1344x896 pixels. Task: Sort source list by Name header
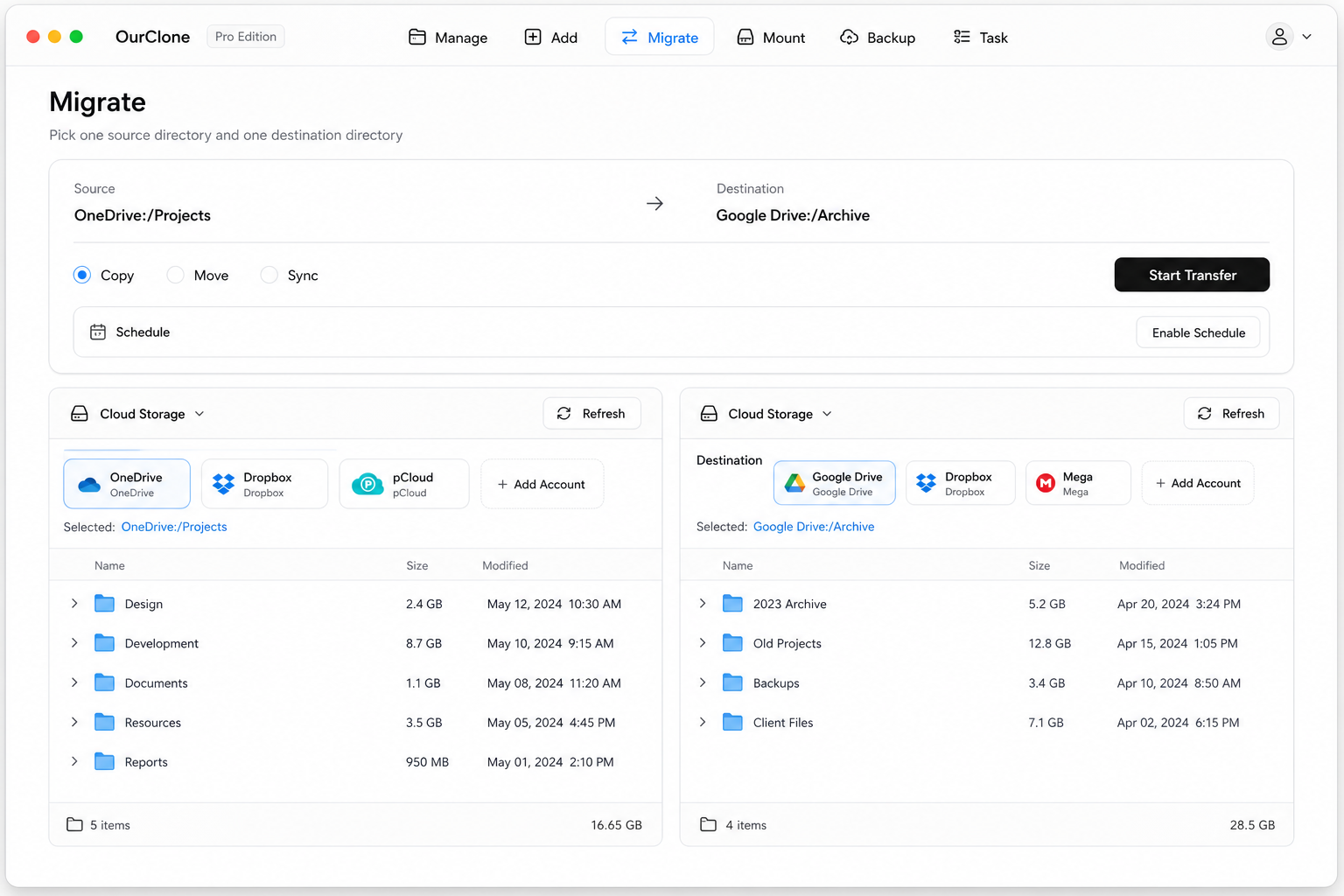click(x=109, y=565)
